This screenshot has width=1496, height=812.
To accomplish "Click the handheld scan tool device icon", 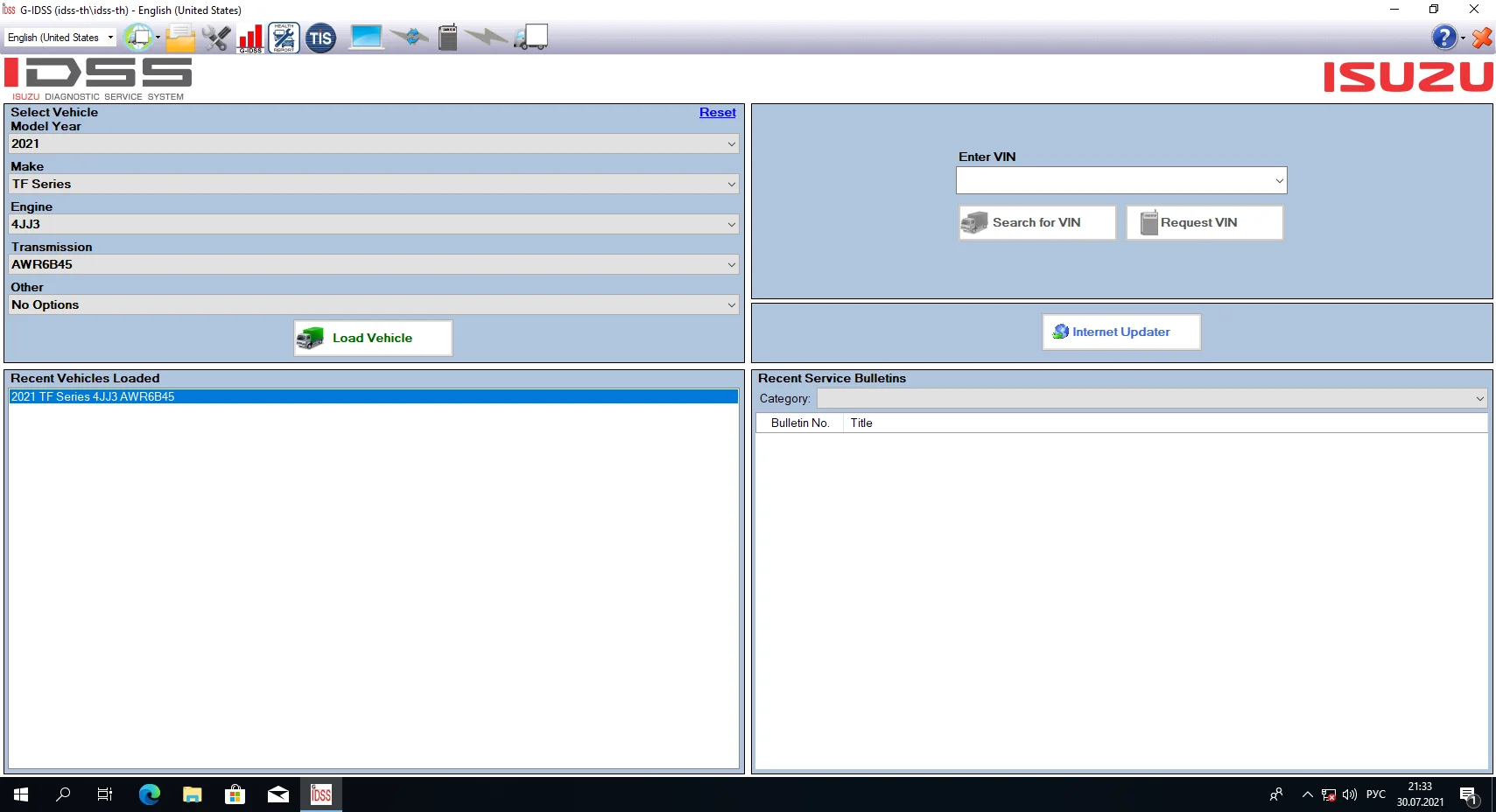I will click(447, 38).
